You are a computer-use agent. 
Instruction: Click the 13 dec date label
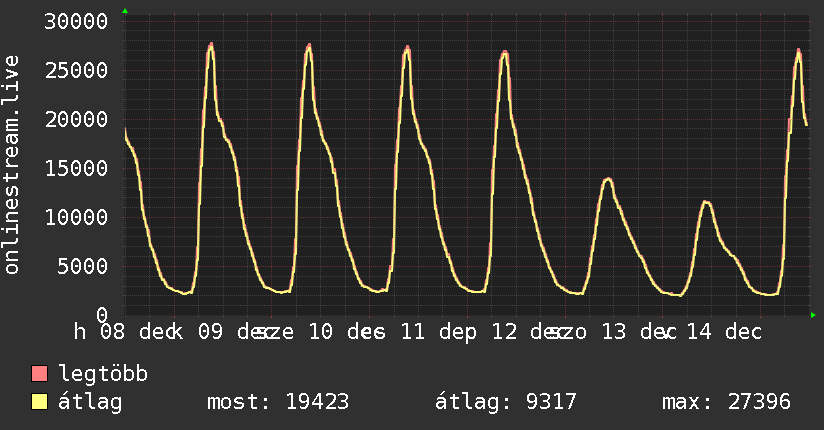(x=640, y=332)
